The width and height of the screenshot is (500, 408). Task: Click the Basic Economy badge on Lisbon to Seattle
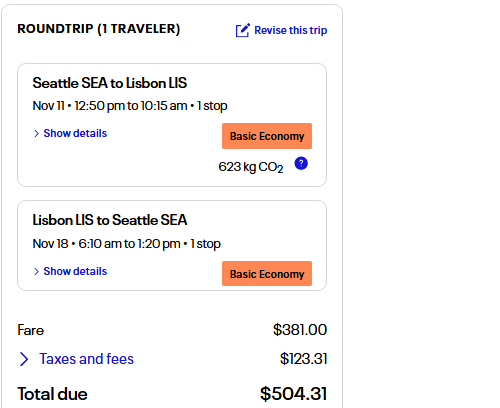(x=267, y=274)
